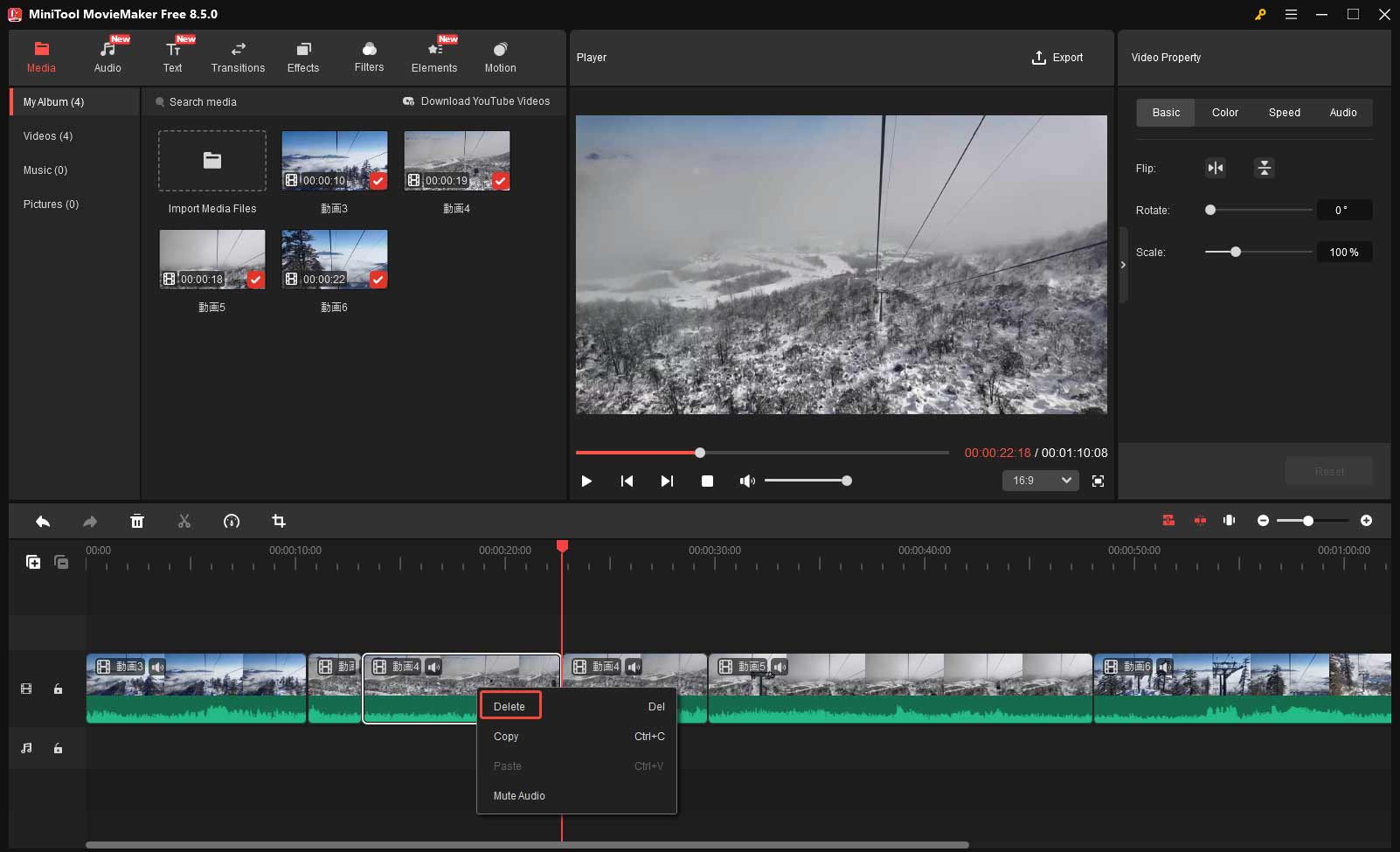
Task: Click the Filters icon in the top toolbar
Action: [x=369, y=56]
